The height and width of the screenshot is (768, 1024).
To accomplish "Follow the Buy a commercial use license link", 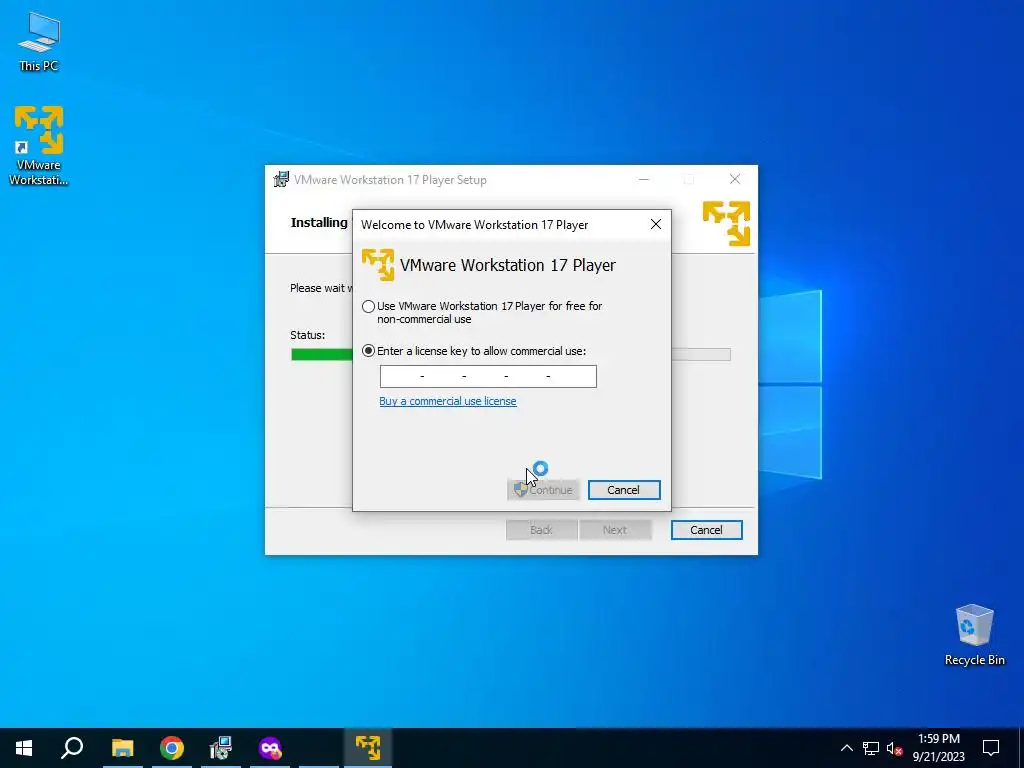I will [447, 401].
